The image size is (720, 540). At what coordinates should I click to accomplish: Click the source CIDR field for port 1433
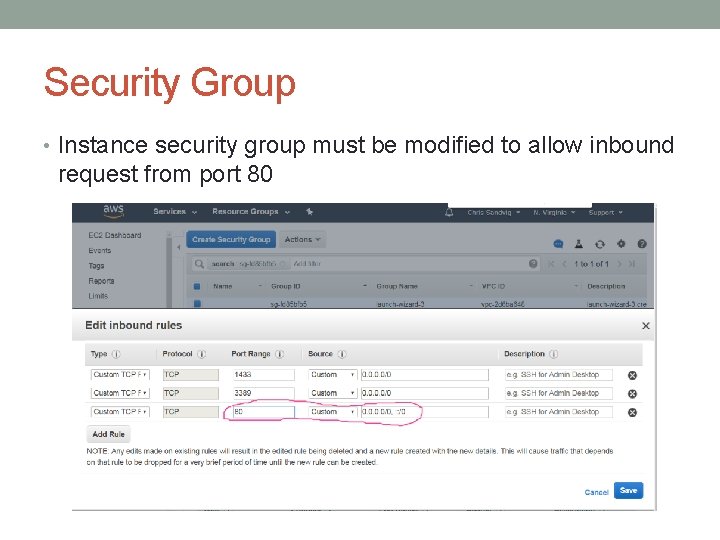pos(425,375)
